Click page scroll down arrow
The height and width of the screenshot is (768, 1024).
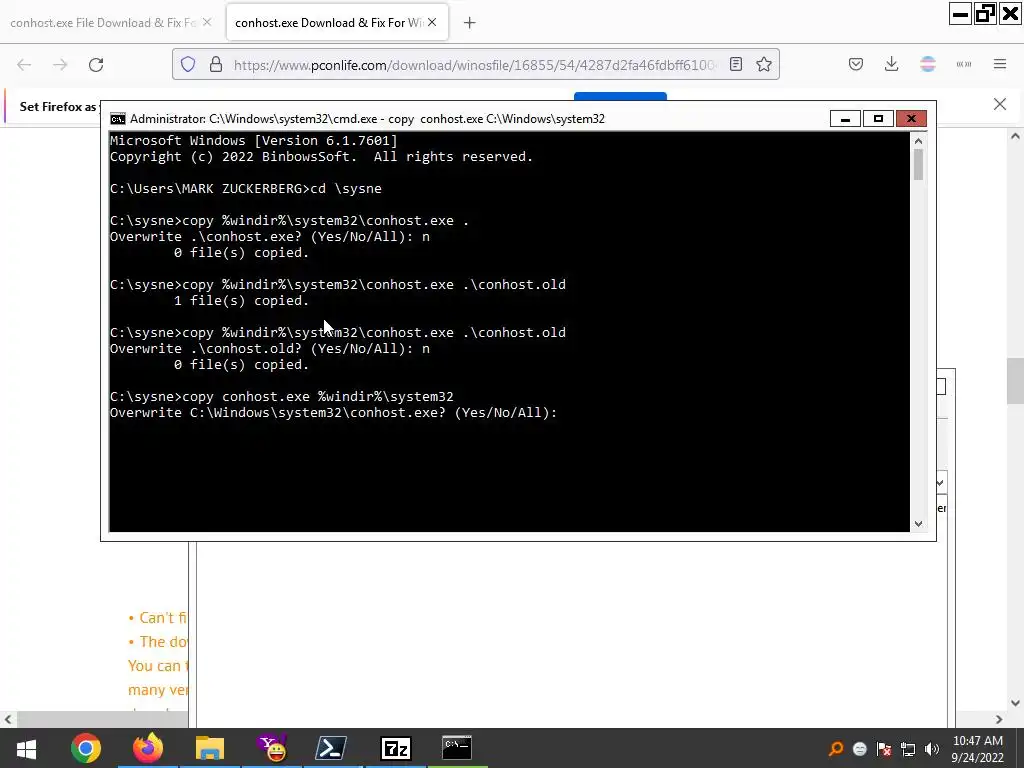[1015, 703]
